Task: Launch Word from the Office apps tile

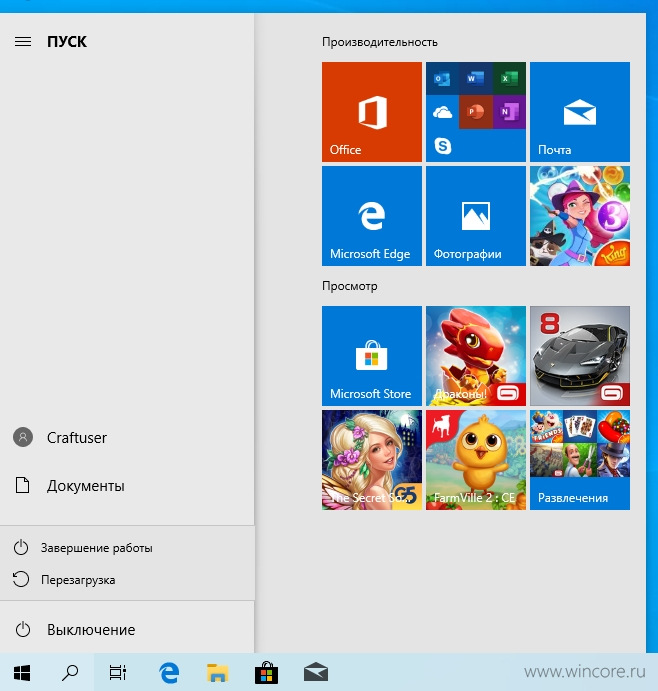Action: pos(476,78)
